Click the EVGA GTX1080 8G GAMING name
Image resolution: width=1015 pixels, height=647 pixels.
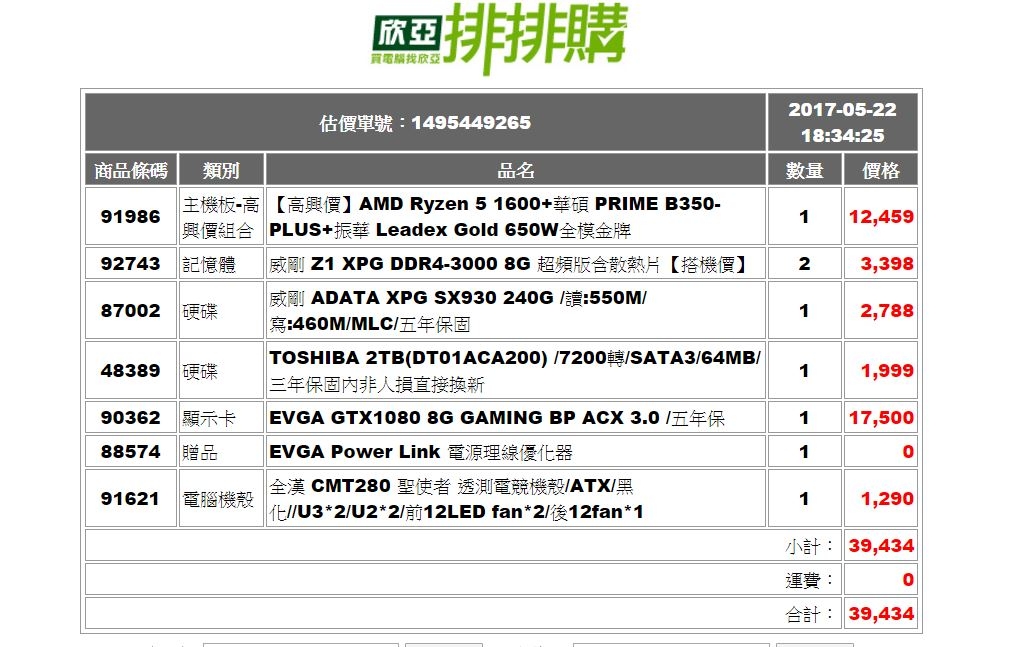point(497,418)
